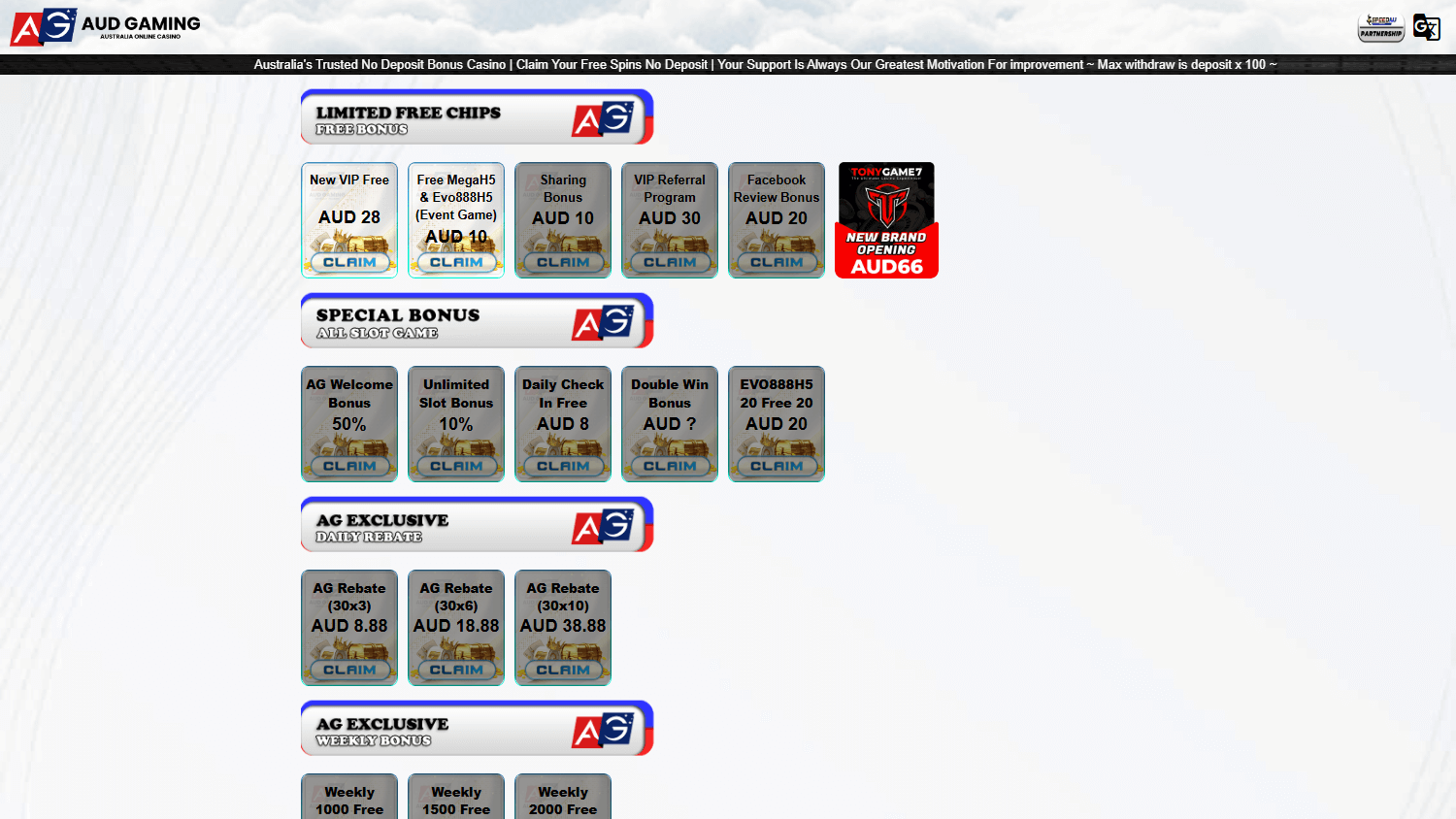Select the EVO888H5 20 Free 20 card
This screenshot has width=1456, height=819.
776,423
